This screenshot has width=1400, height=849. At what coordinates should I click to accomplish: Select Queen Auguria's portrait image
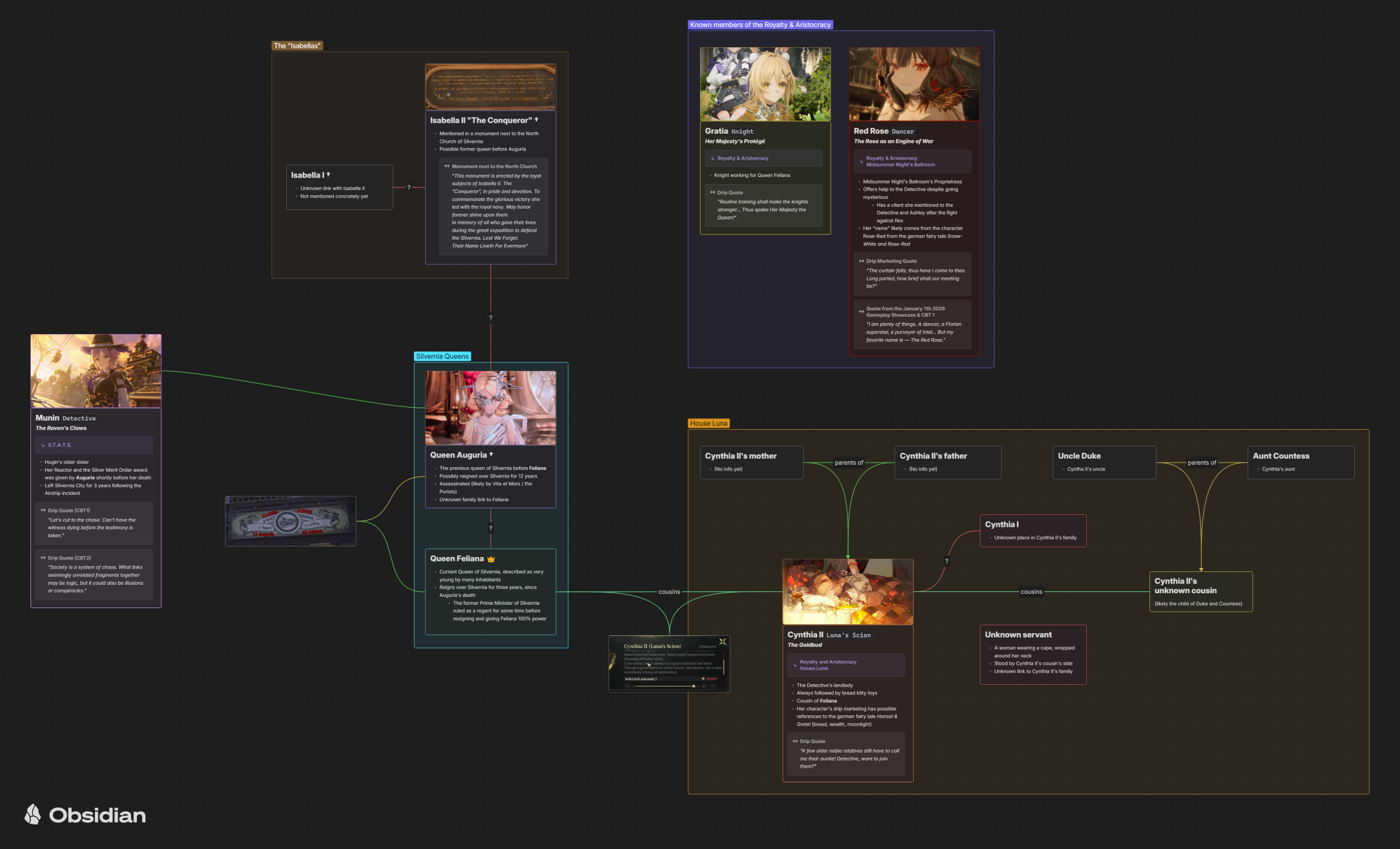point(491,408)
